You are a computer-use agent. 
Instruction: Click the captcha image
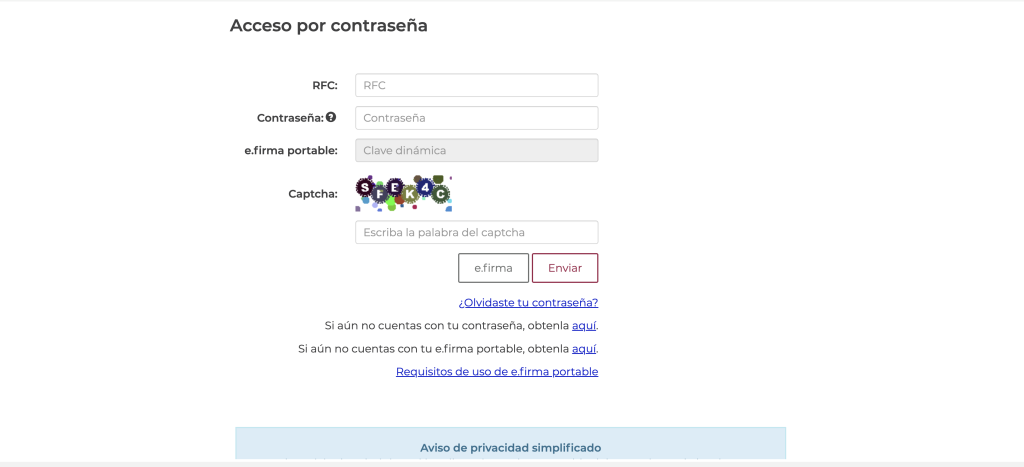pos(404,193)
